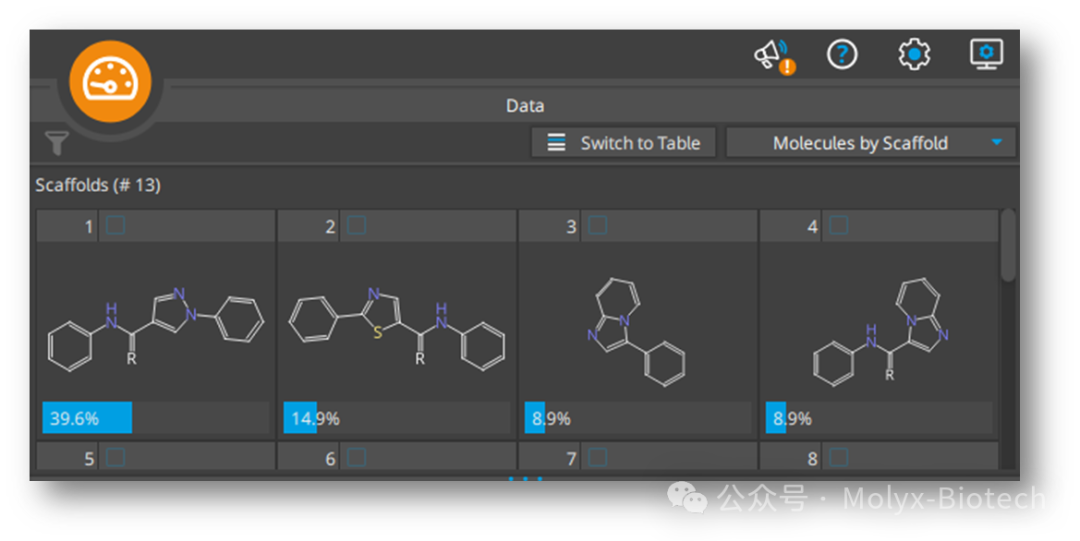Viewport: 1080px width, 541px height.
Task: Check the checkbox for scaffold 4
Action: [x=838, y=225]
